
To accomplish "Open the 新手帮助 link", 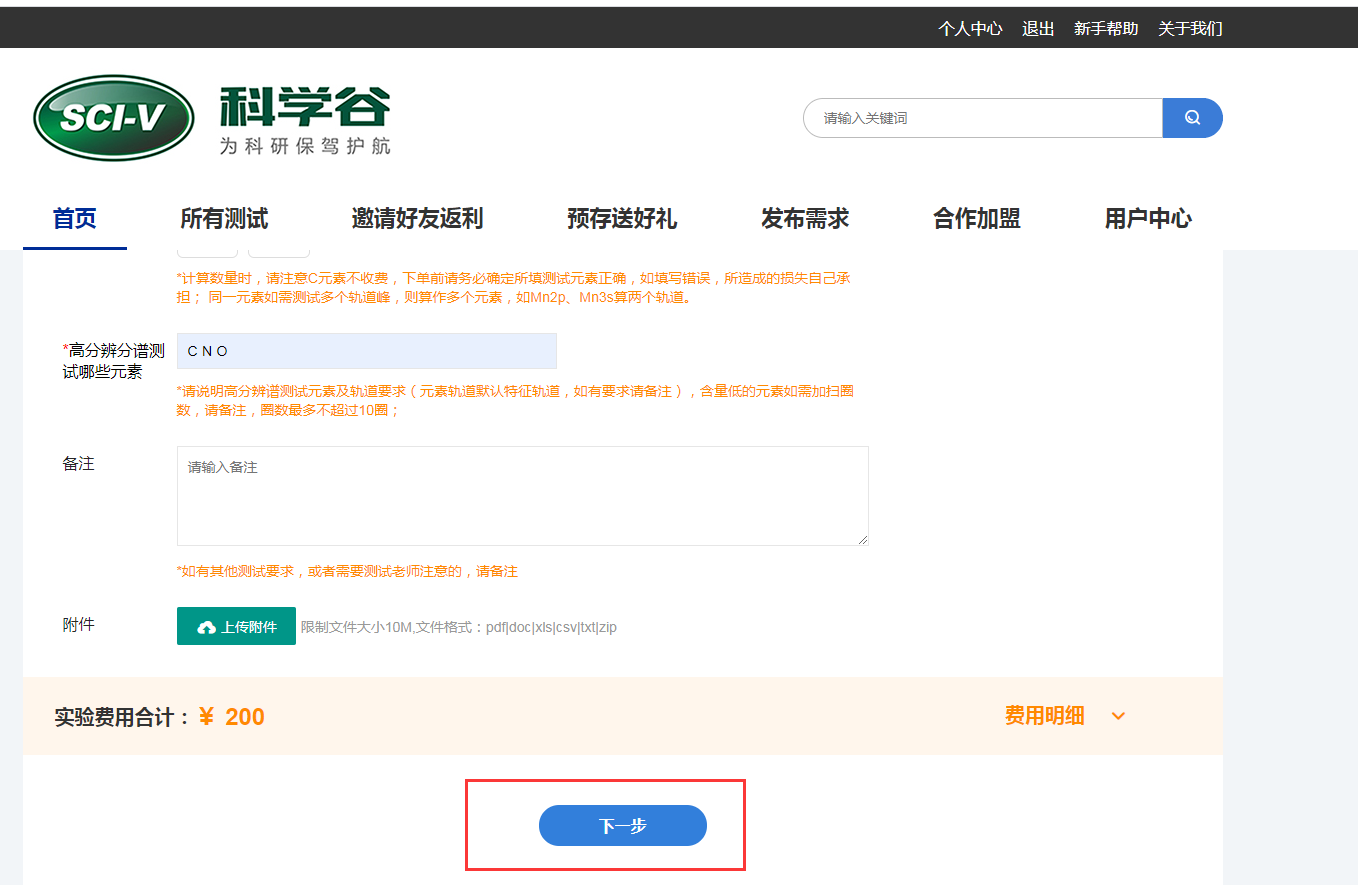I will click(x=1106, y=29).
